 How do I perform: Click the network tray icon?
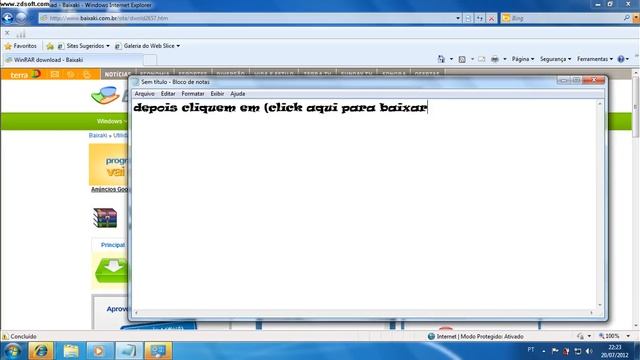pyautogui.click(x=578, y=351)
